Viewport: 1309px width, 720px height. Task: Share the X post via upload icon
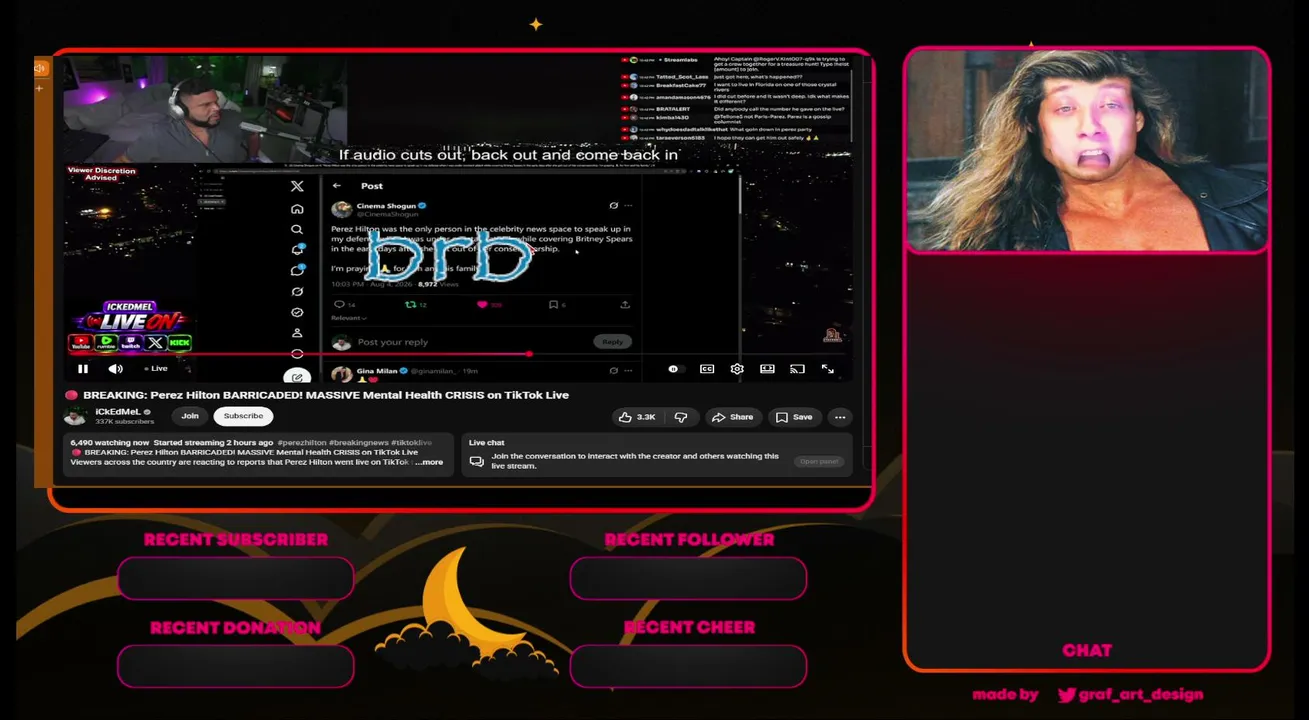[625, 305]
